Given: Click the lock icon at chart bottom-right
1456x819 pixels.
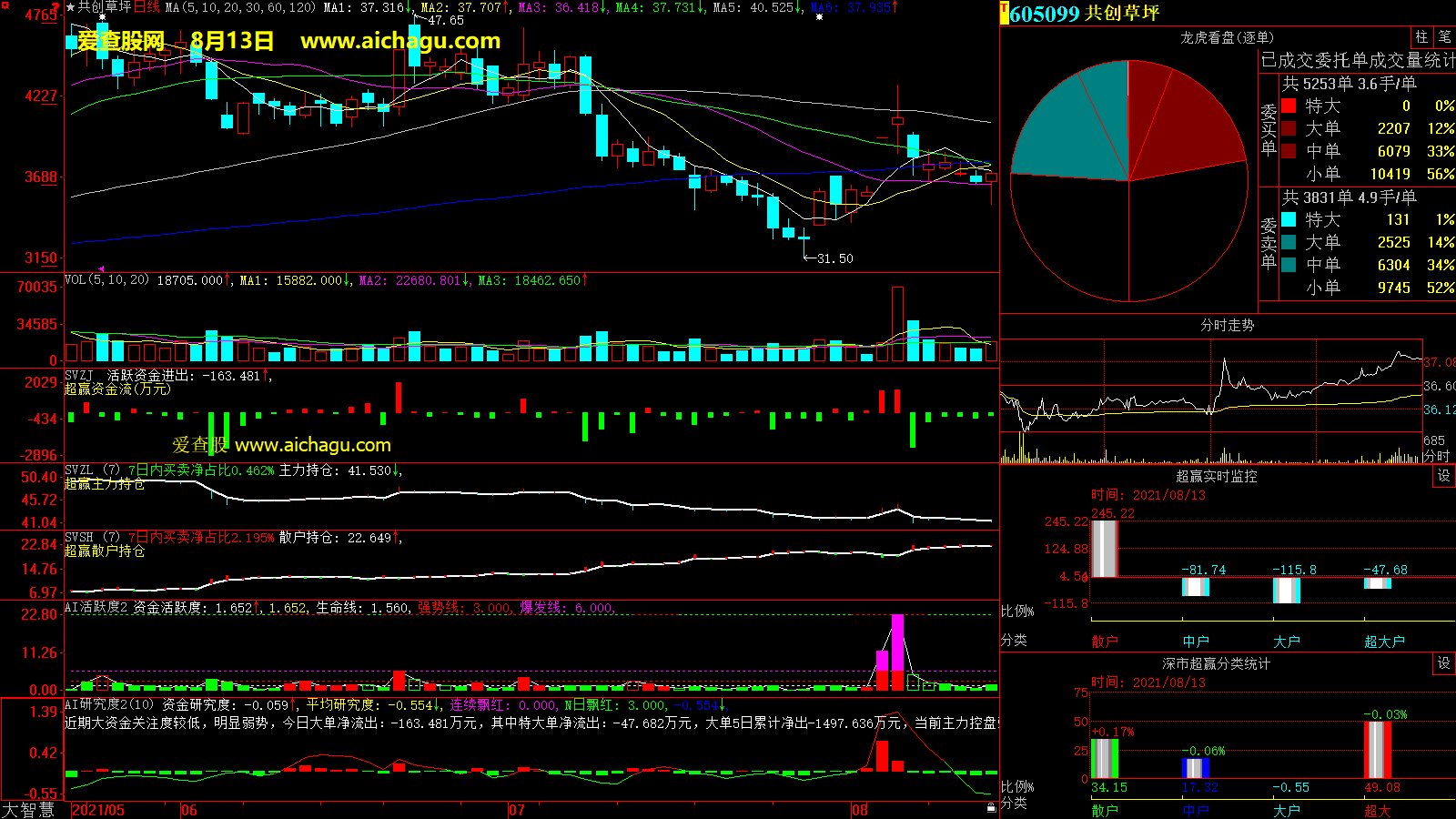Looking at the screenshot, I should pos(991,807).
